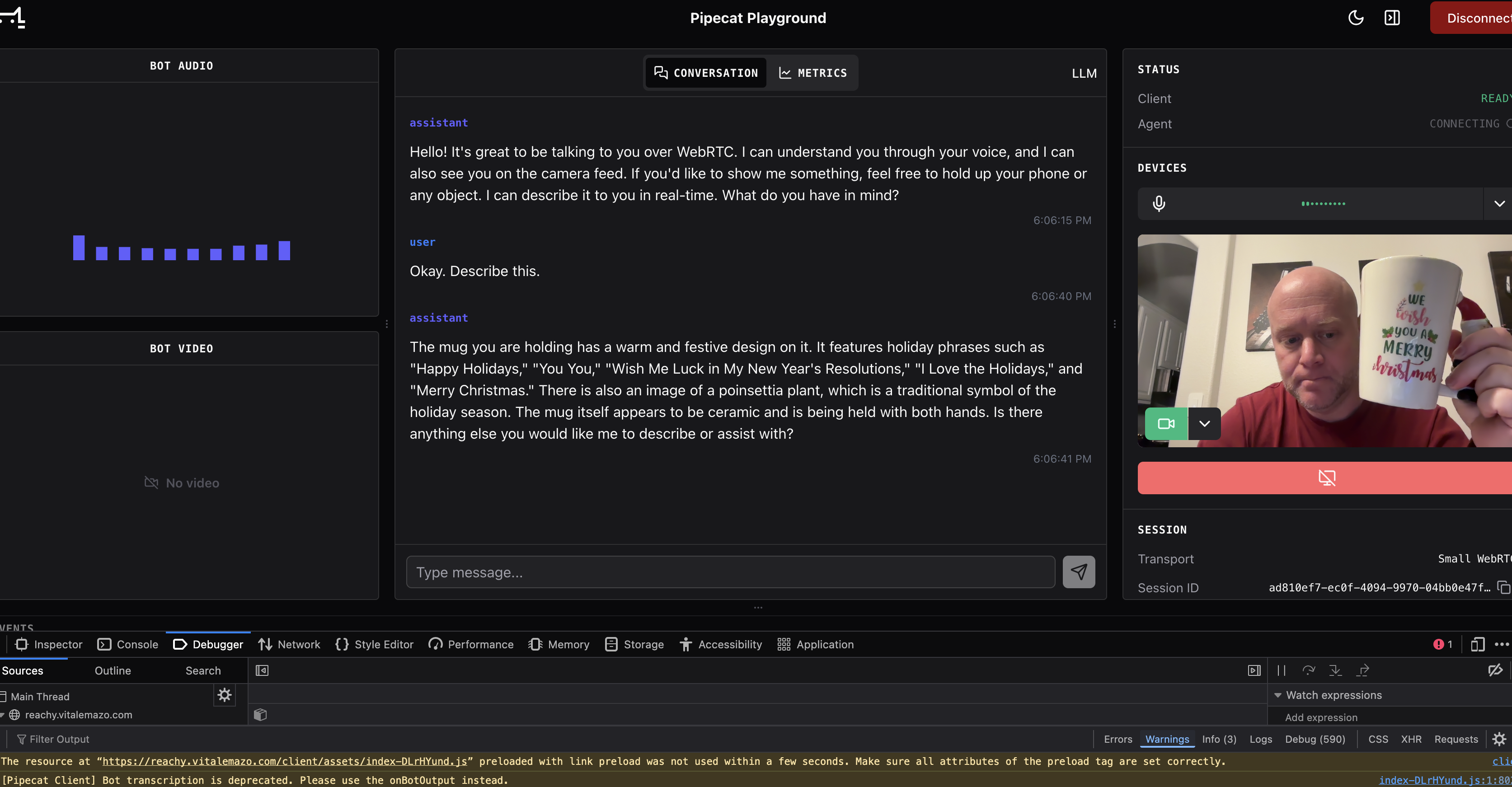Image resolution: width=1512 pixels, height=787 pixels.
Task: Open the Network devtools tab
Action: click(289, 644)
